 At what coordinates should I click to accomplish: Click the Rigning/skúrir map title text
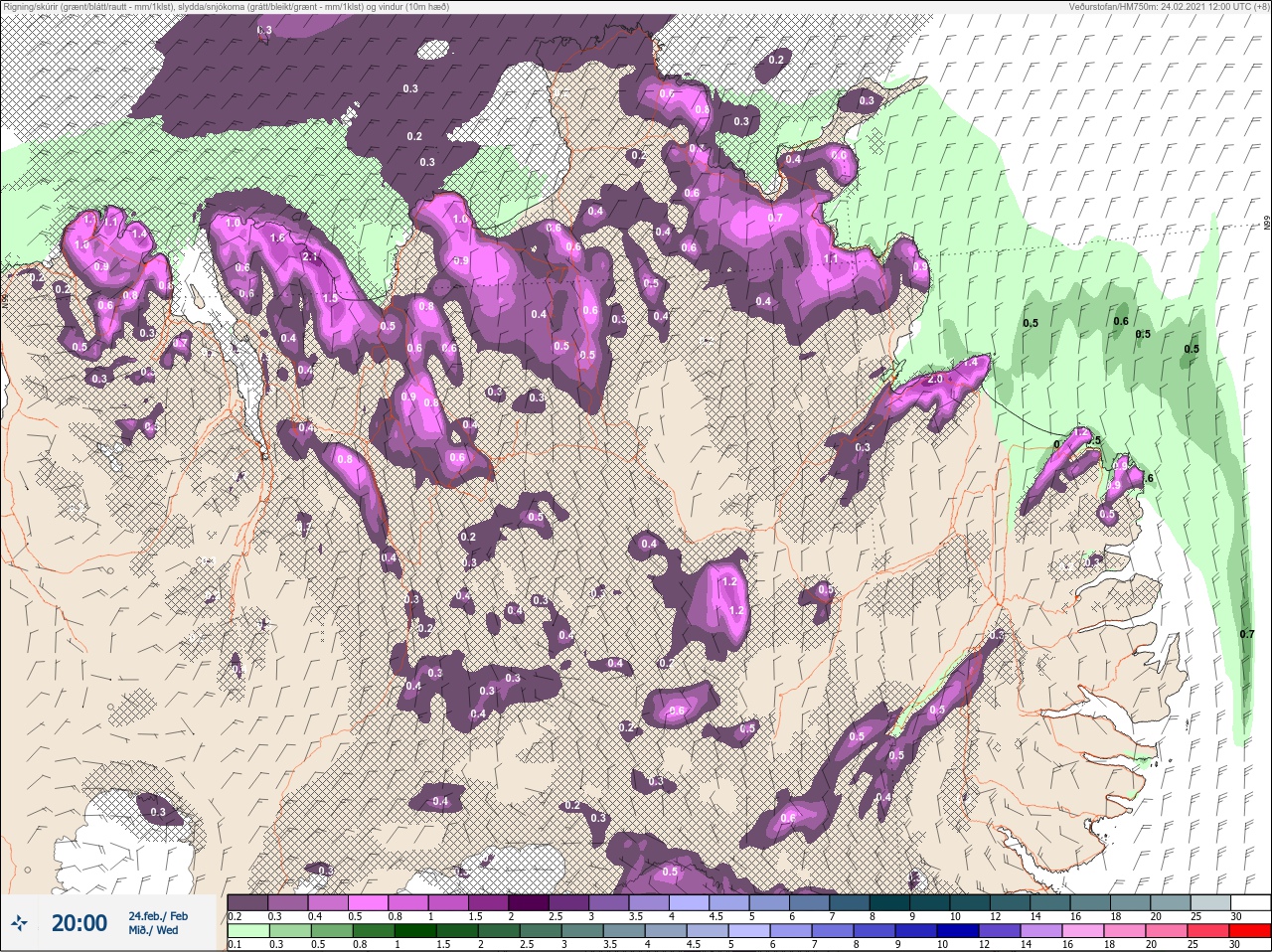tap(227, 7)
